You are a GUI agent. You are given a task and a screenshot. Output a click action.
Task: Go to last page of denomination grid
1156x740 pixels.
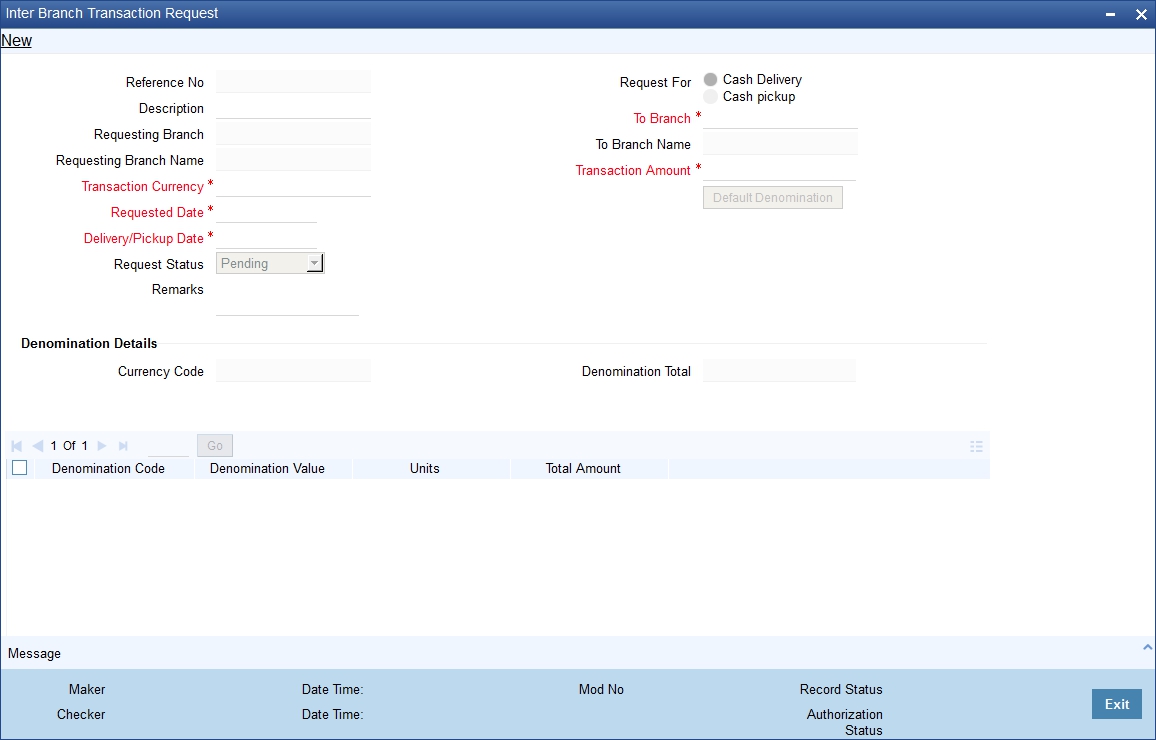tap(123, 446)
